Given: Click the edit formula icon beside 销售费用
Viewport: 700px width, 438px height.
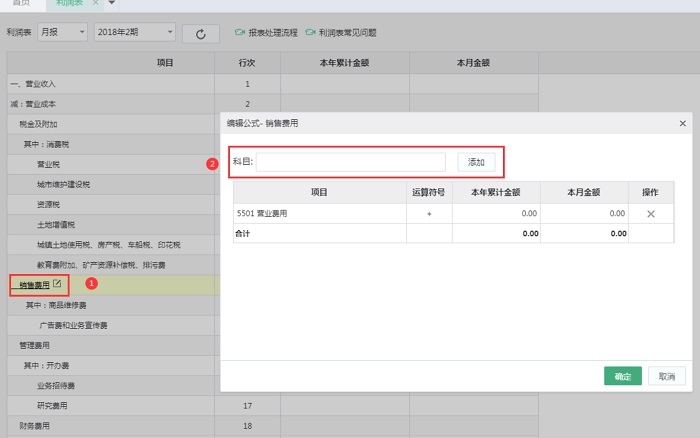Looking at the screenshot, I should click(x=57, y=285).
